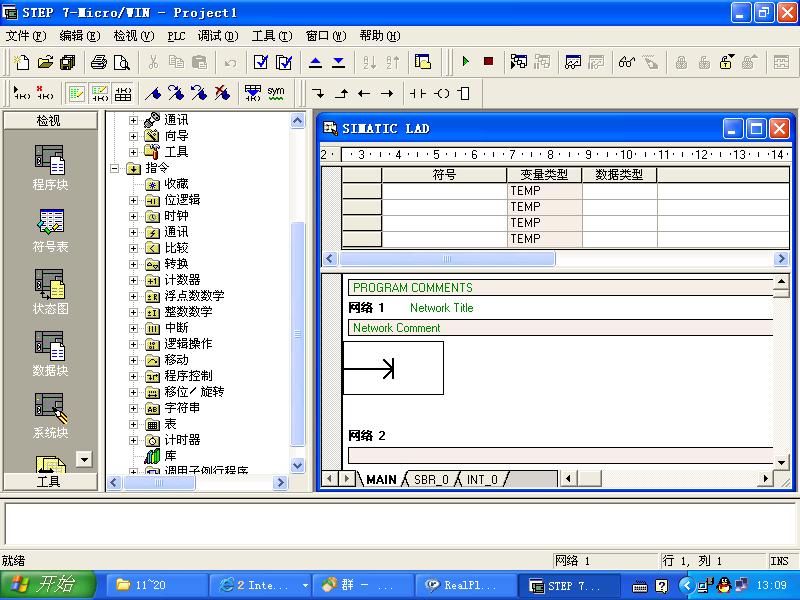Open the RealPlayer taskbar button
The height and width of the screenshot is (600, 800).
click(x=465, y=585)
